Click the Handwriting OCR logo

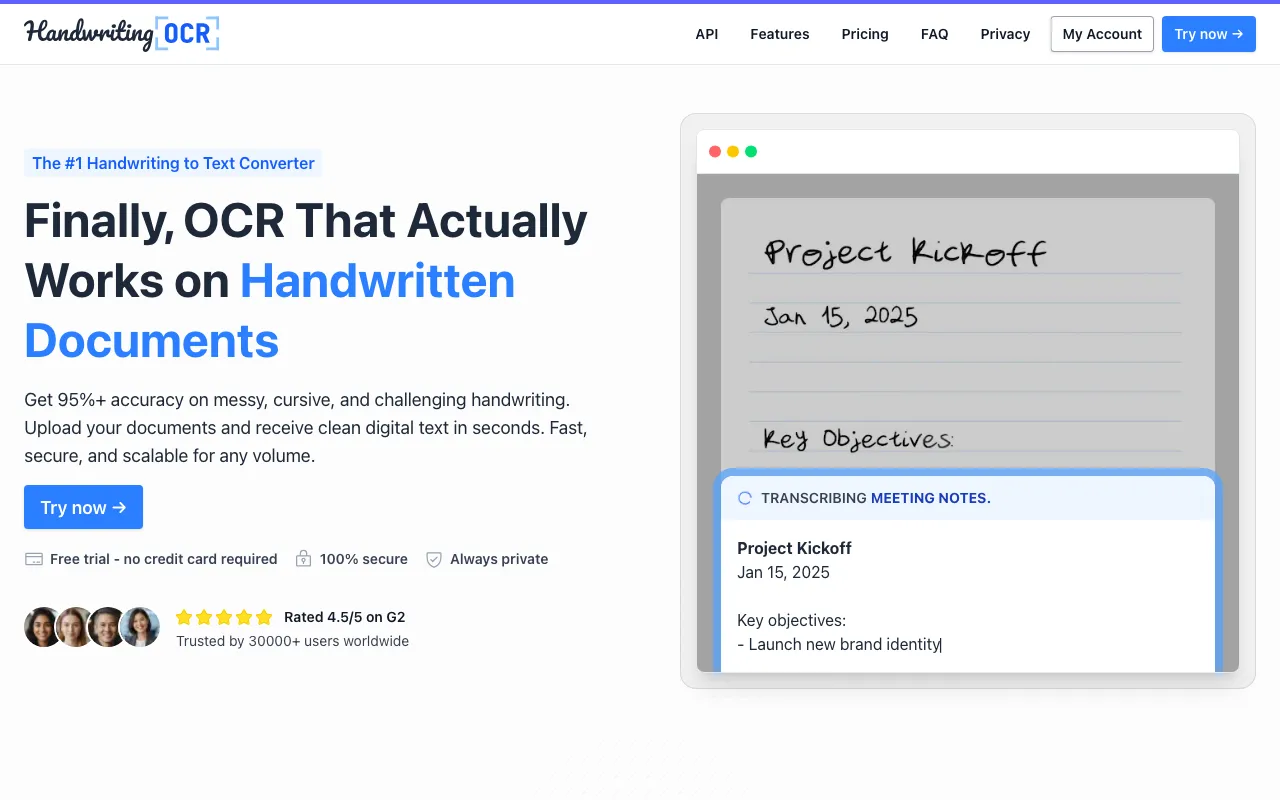122,34
